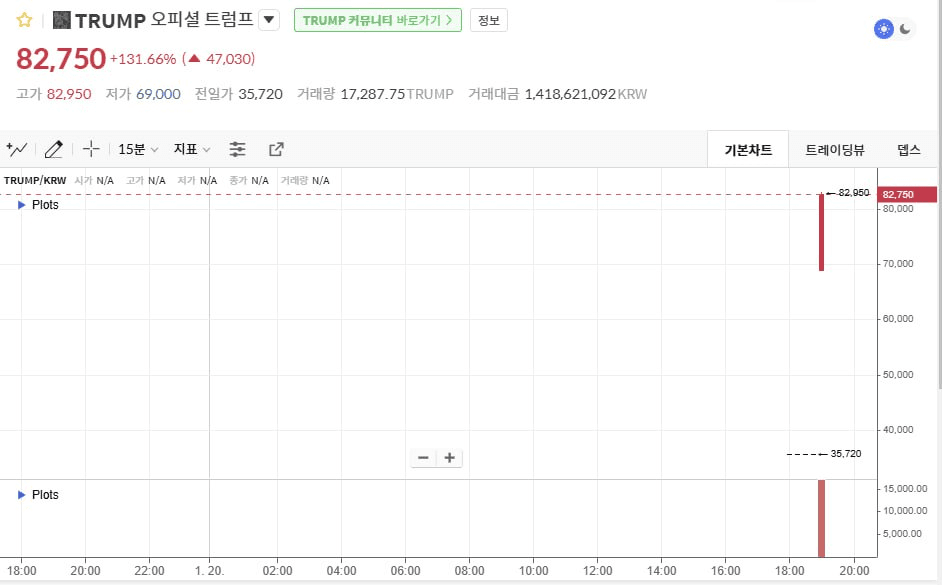Zoom out chart with minus button

click(x=423, y=458)
